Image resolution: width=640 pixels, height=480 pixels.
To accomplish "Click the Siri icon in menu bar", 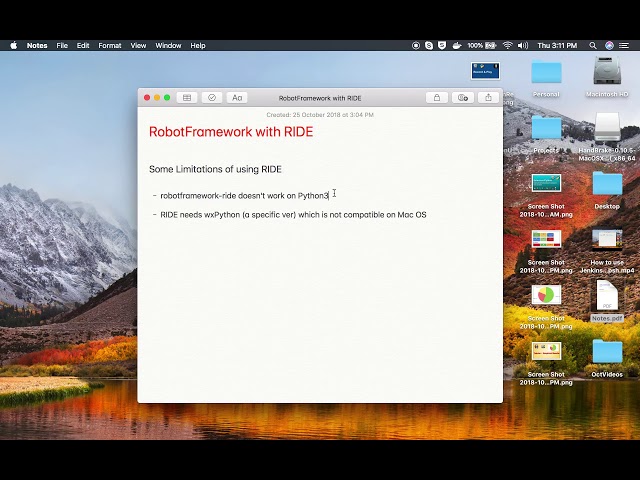I will pos(609,45).
